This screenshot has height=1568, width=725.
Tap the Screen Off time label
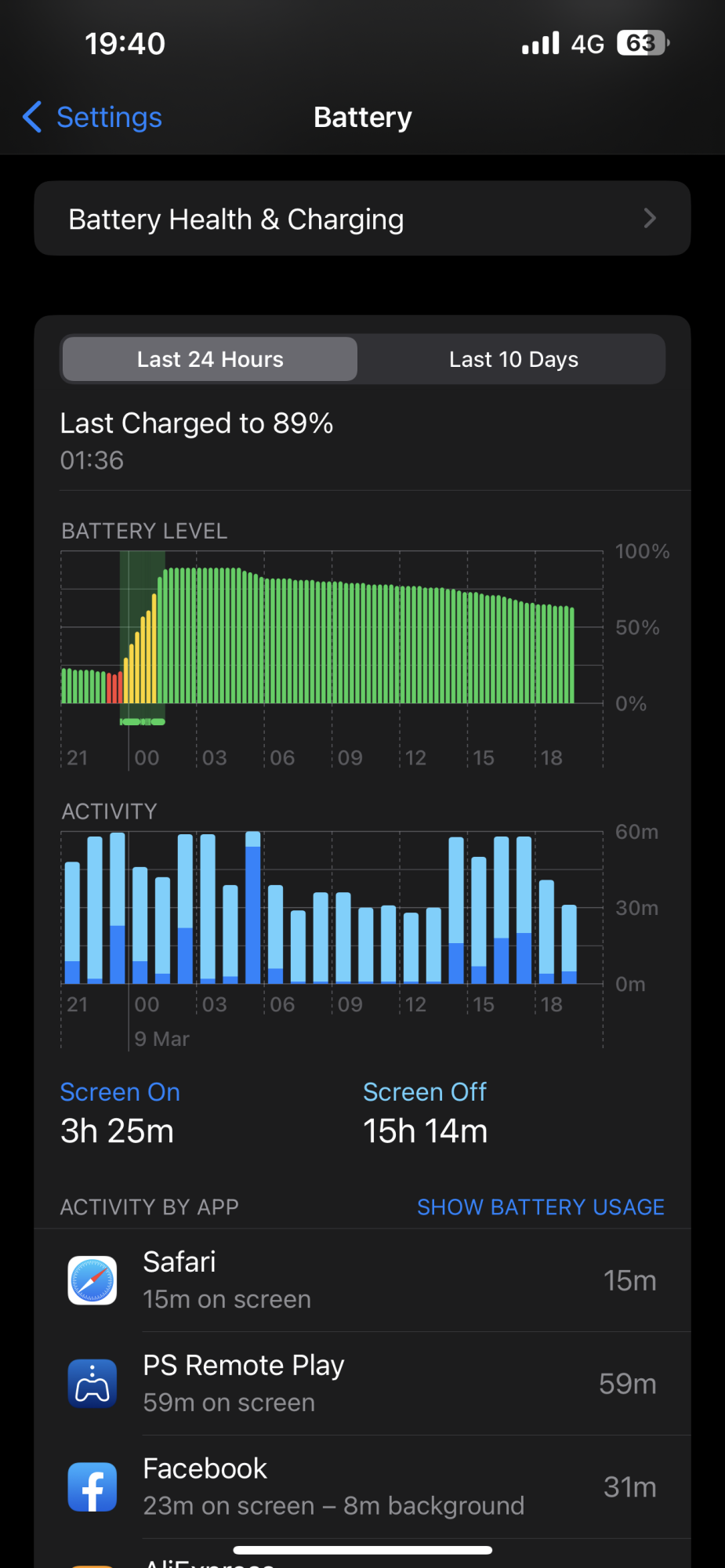[x=425, y=1092]
